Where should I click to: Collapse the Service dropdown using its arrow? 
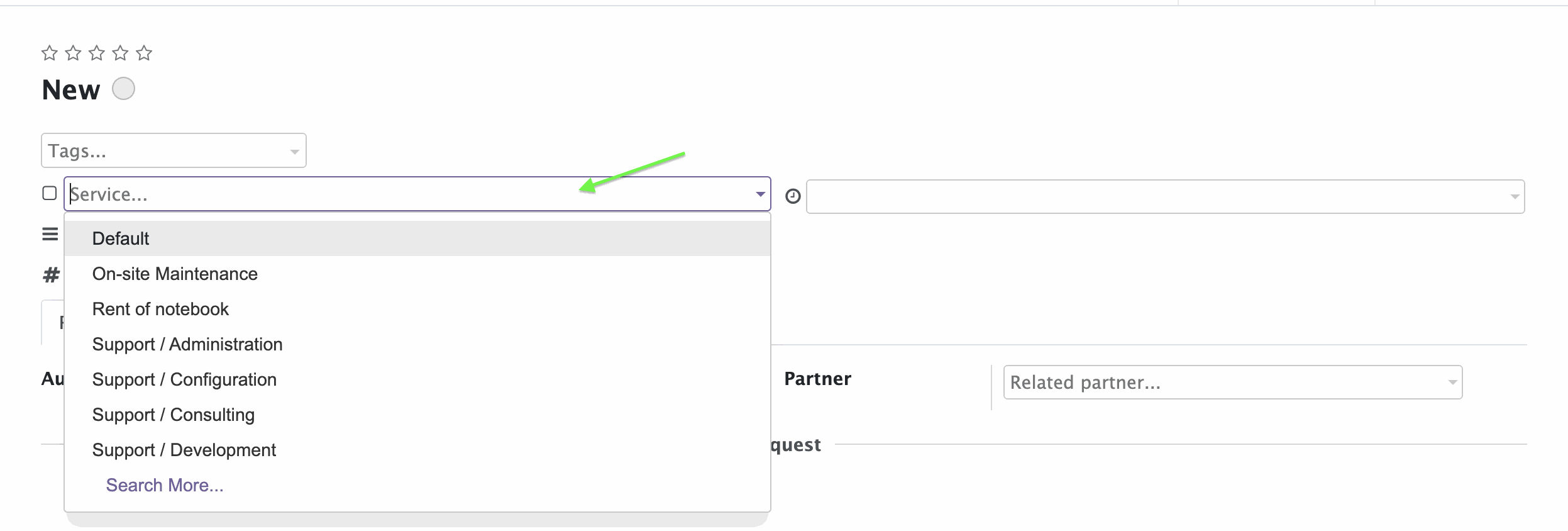[760, 194]
